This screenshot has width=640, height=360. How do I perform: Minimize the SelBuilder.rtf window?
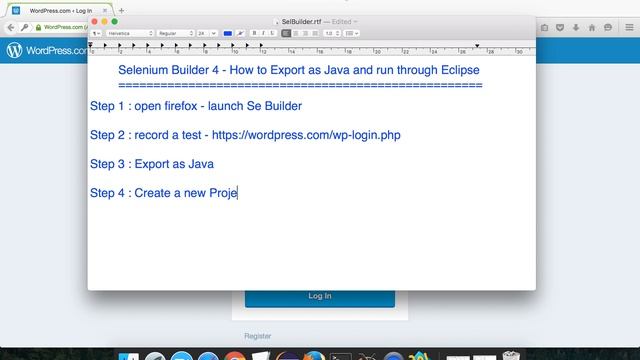click(104, 22)
